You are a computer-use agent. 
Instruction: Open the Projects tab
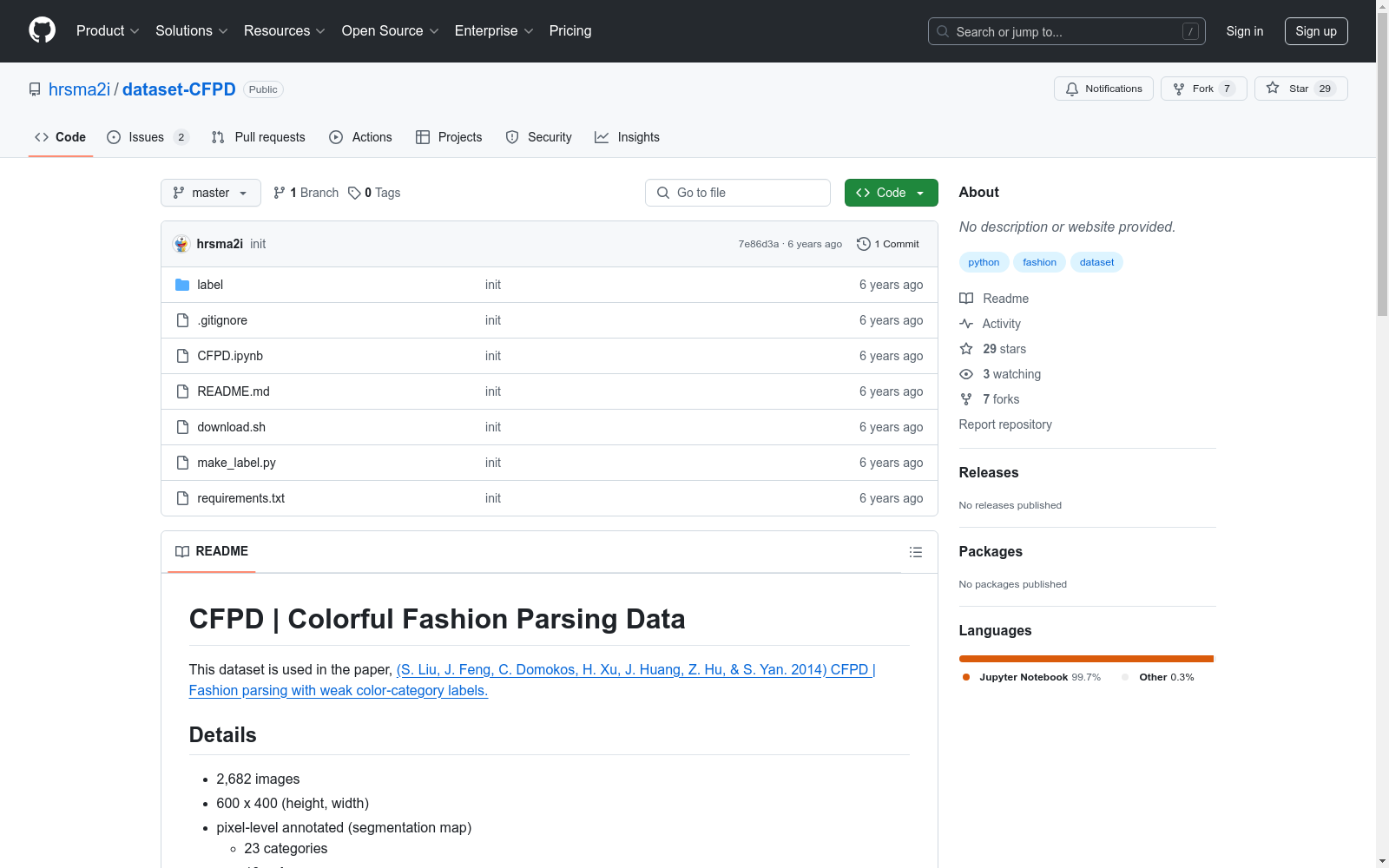pos(449,137)
